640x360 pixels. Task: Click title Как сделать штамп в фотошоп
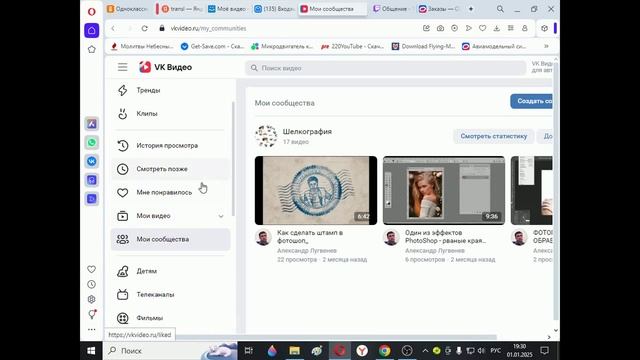[310, 236]
